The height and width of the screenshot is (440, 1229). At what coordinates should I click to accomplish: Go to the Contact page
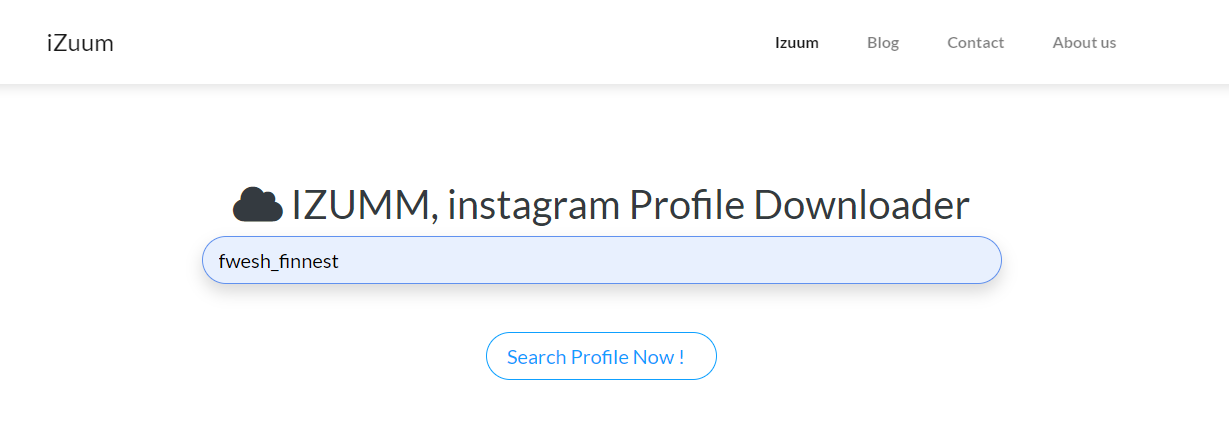point(976,42)
